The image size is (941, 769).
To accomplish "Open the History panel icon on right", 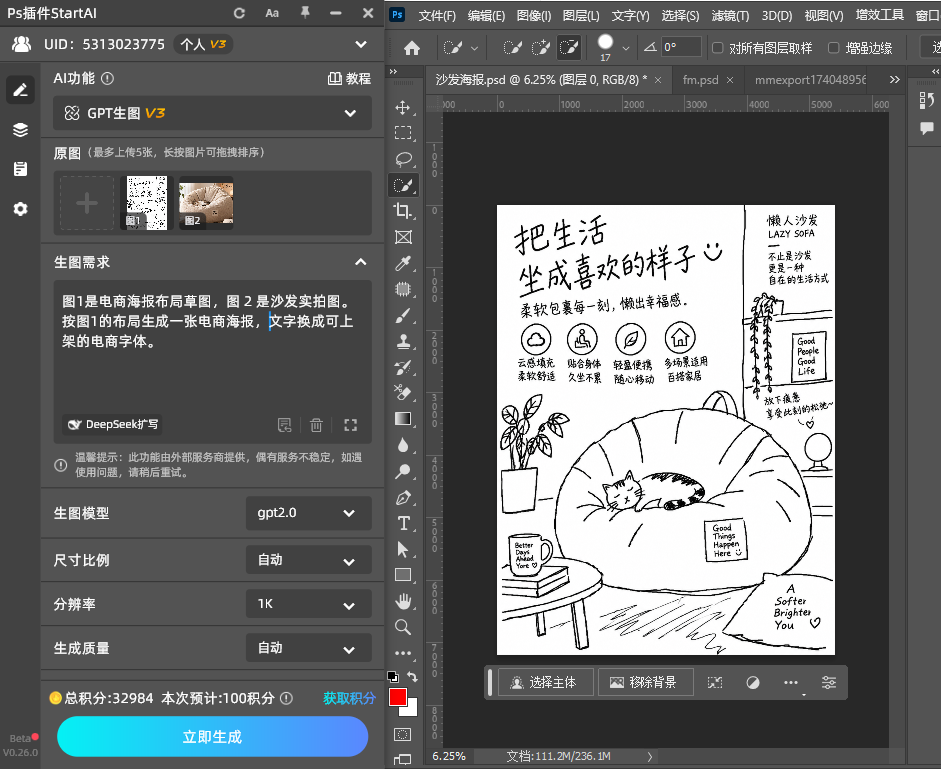I will (x=926, y=100).
